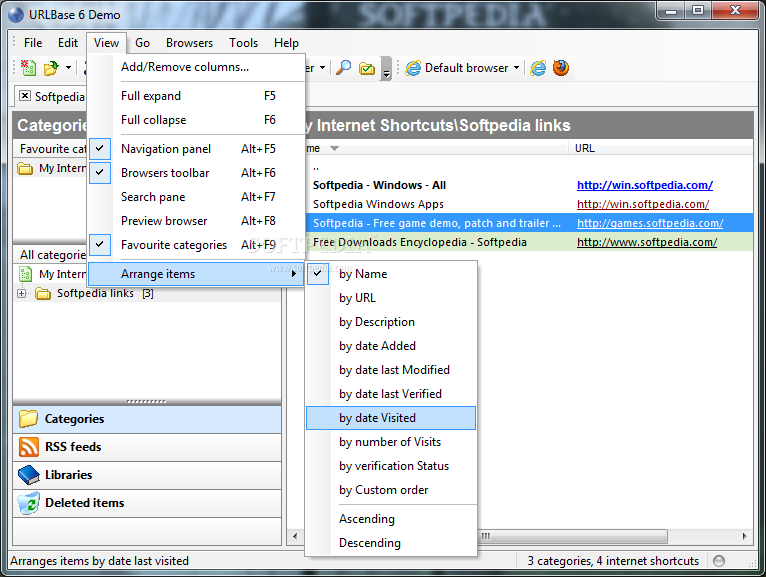The image size is (766, 577).
Task: Click the folder check toolbar icon
Action: (x=367, y=68)
